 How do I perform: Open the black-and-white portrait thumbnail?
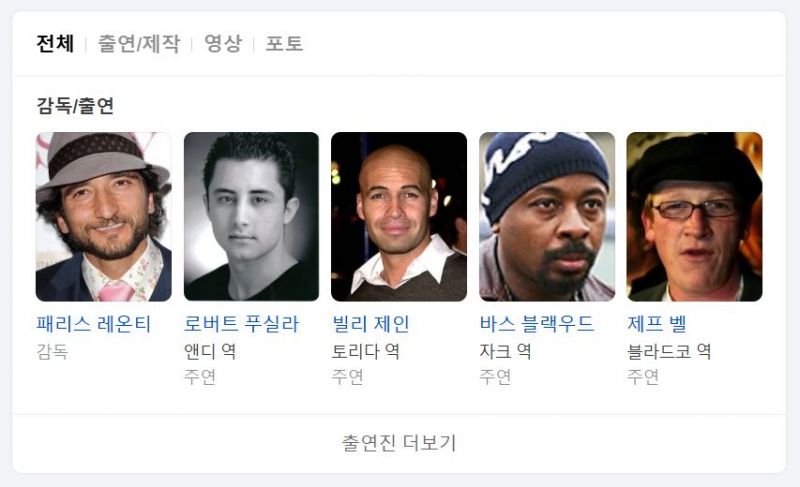[x=252, y=217]
